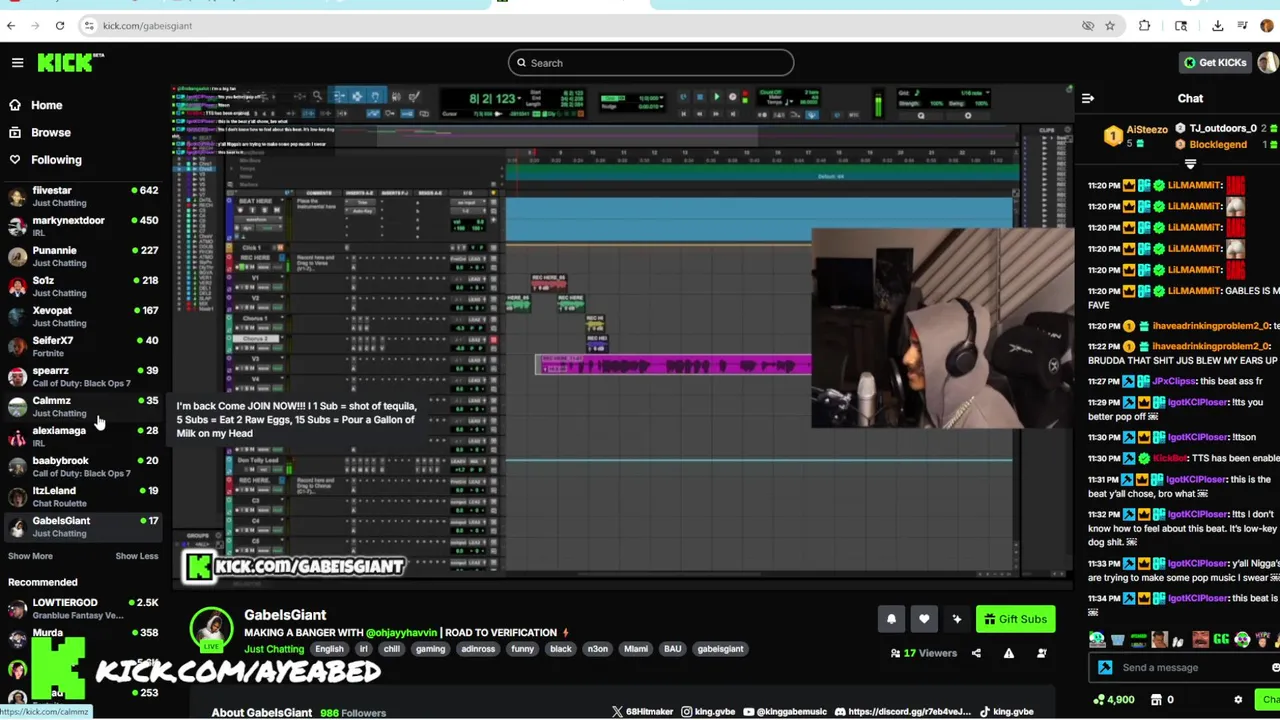Open the Discord invite link

coord(902,712)
